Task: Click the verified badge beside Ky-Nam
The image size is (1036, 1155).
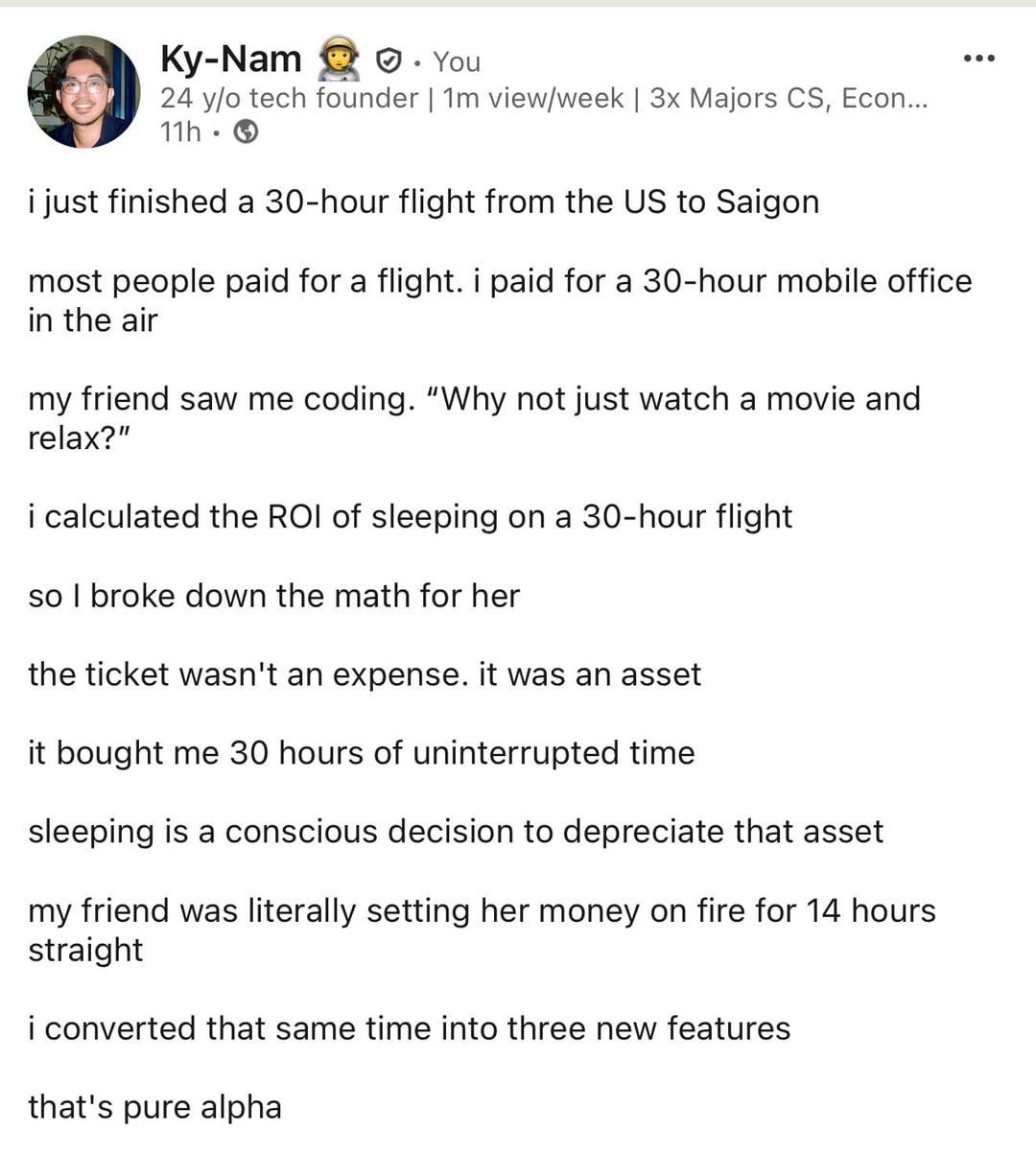Action: pyautogui.click(x=387, y=61)
